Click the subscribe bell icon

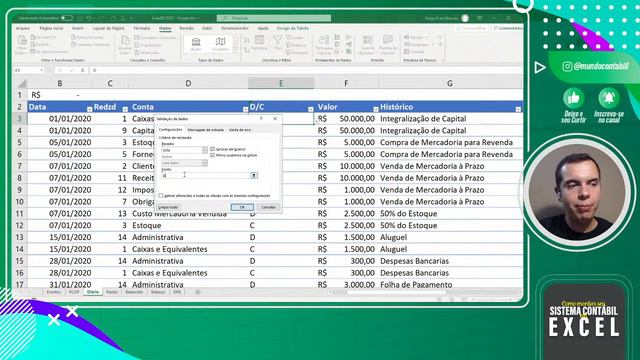pyautogui.click(x=609, y=98)
